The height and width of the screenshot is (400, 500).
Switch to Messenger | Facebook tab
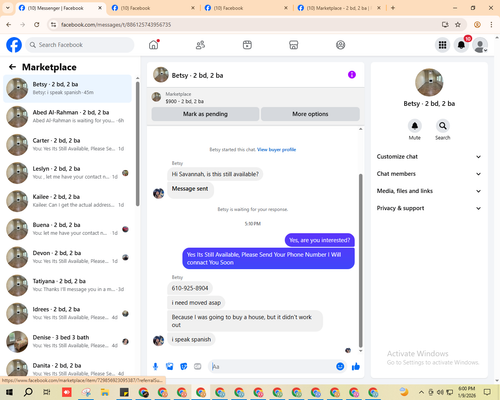(x=60, y=8)
